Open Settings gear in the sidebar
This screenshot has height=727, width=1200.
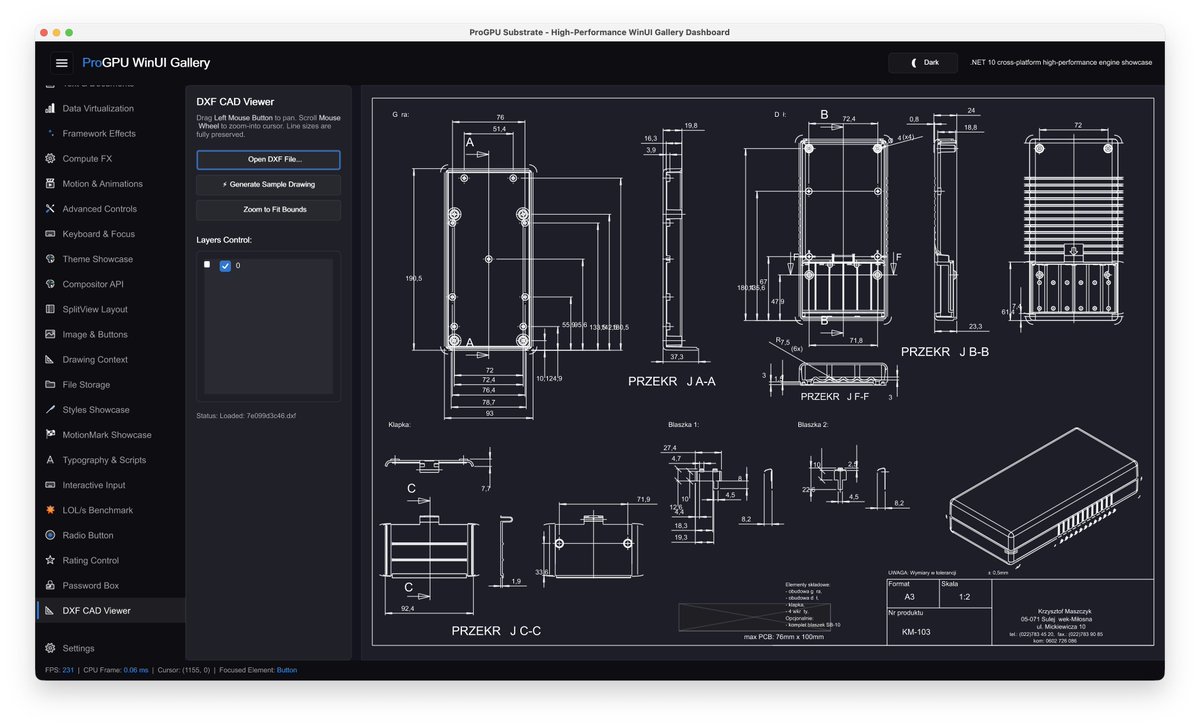[51, 648]
